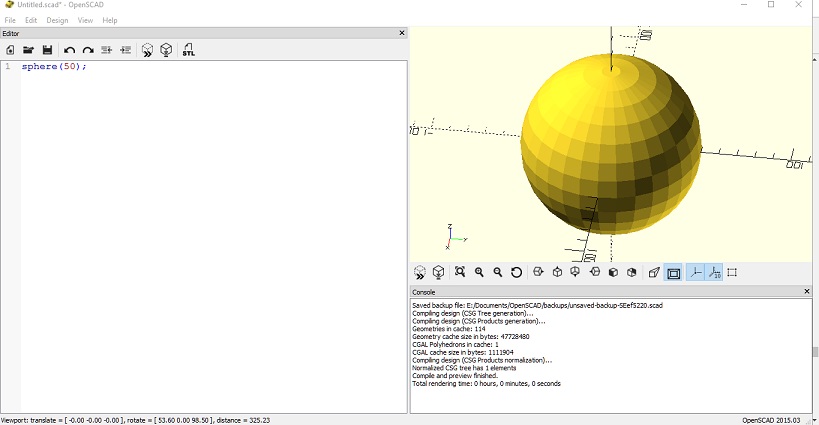This screenshot has width=819, height=425.
Task: Select the Top view cube icon
Action: tap(557, 272)
